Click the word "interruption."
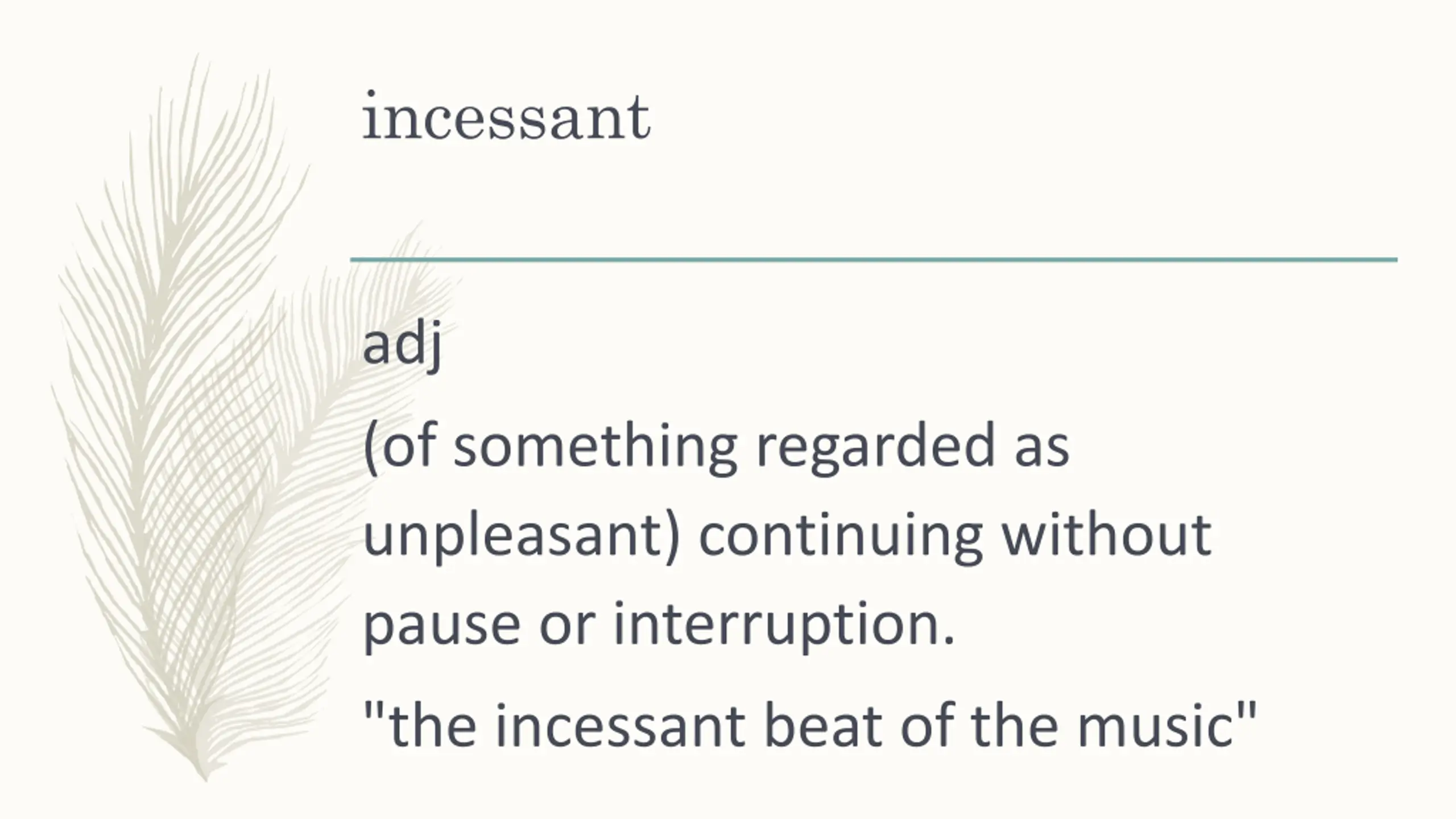Screen dimensions: 1456x819 pyautogui.click(x=784, y=624)
